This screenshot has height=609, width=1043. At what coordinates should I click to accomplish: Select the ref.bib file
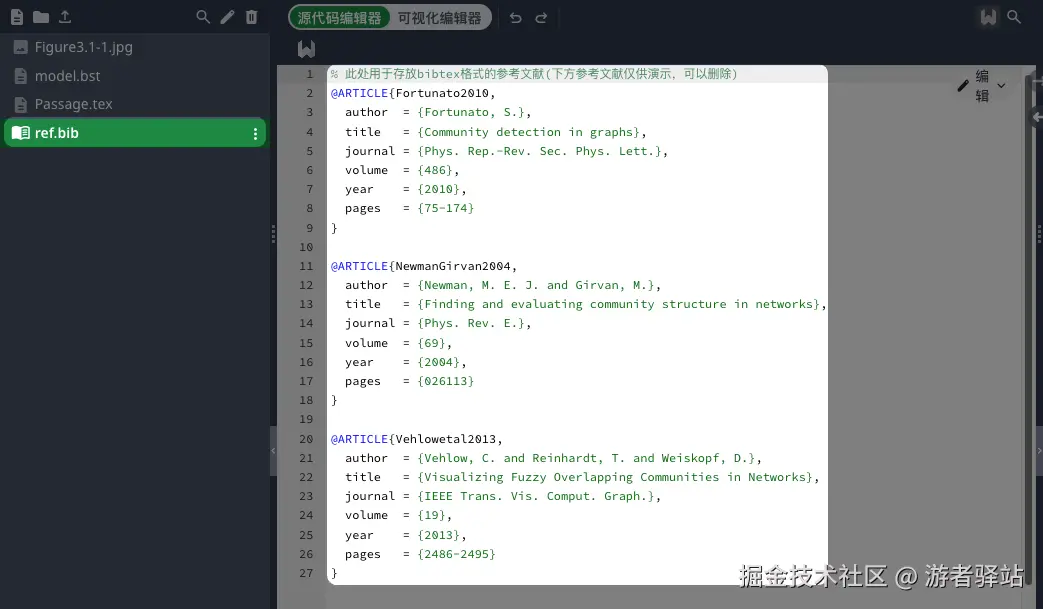135,133
